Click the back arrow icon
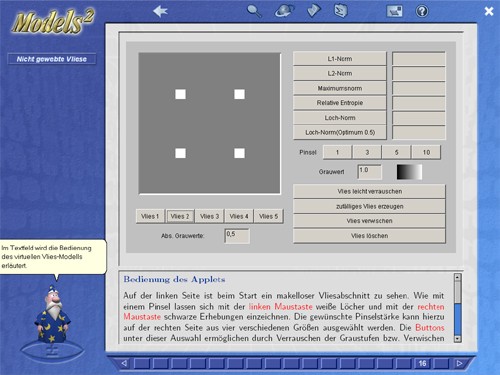 pyautogui.click(x=160, y=11)
